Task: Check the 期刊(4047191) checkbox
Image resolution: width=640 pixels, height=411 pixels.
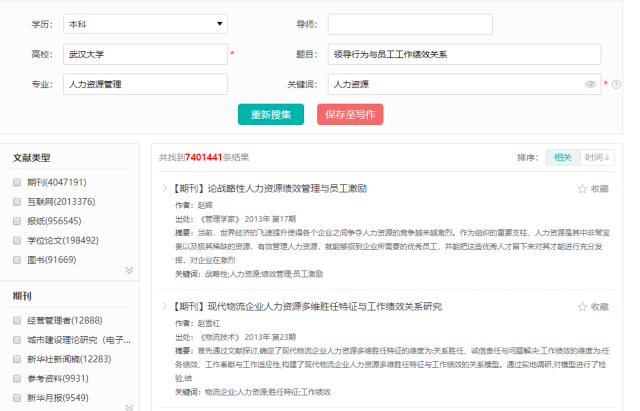Action: [17, 182]
